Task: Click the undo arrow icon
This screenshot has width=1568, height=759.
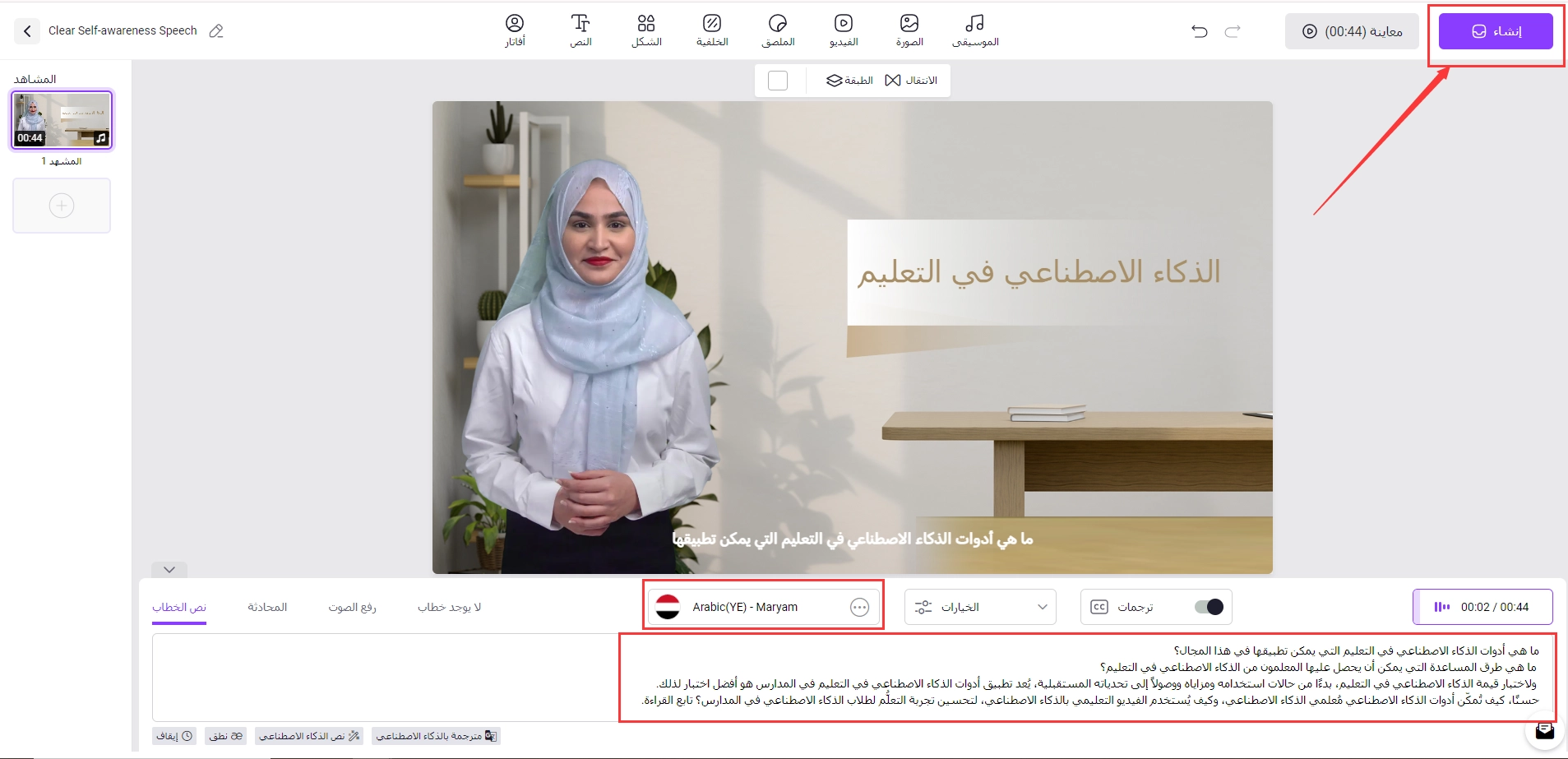Action: pos(1200,31)
